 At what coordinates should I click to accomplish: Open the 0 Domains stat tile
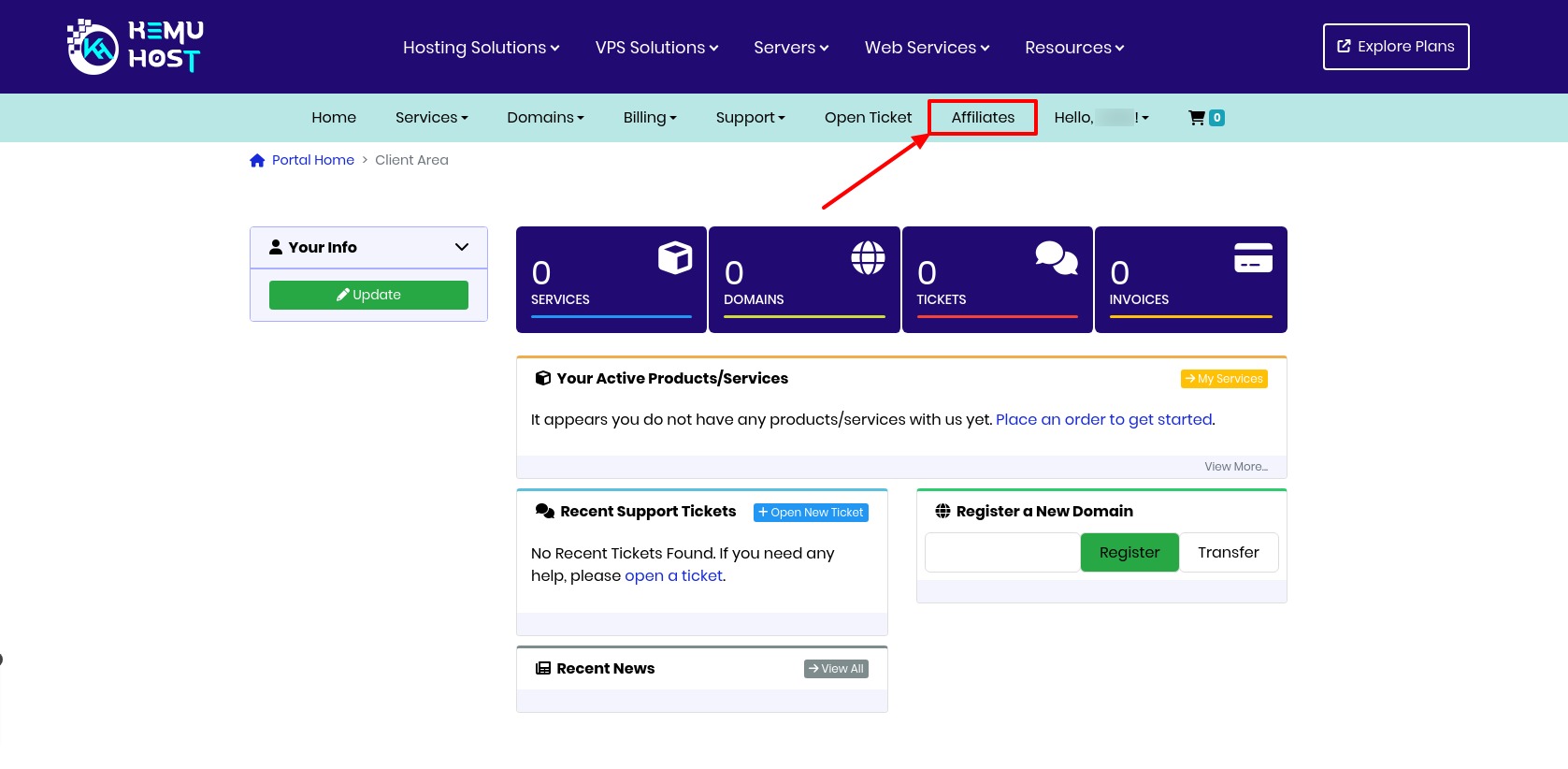(x=804, y=280)
